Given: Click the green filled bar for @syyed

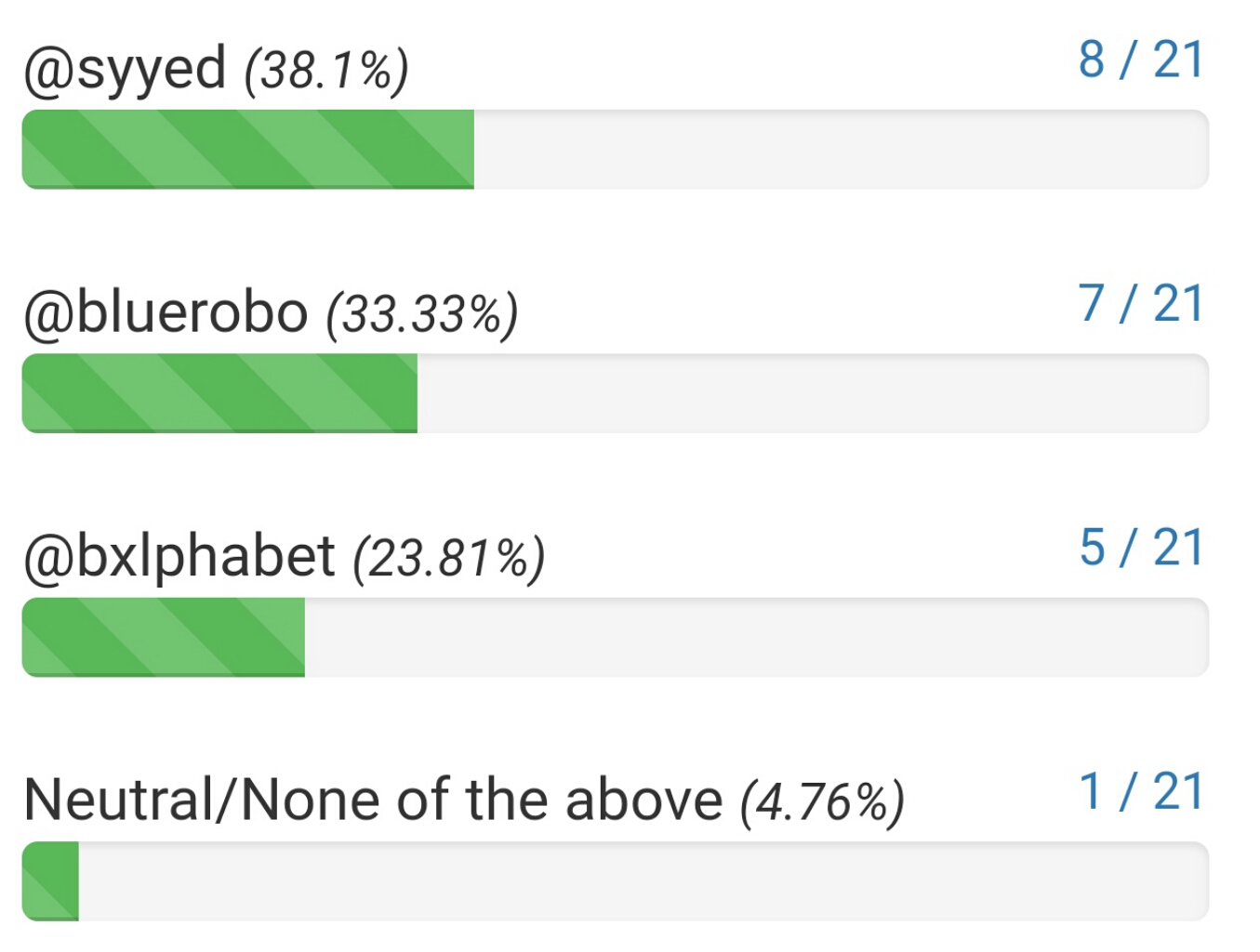Looking at the screenshot, I should point(247,150).
